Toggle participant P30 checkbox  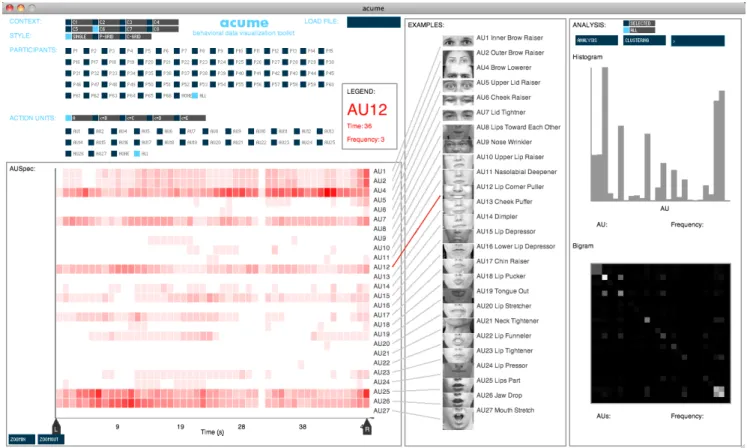coord(321,62)
